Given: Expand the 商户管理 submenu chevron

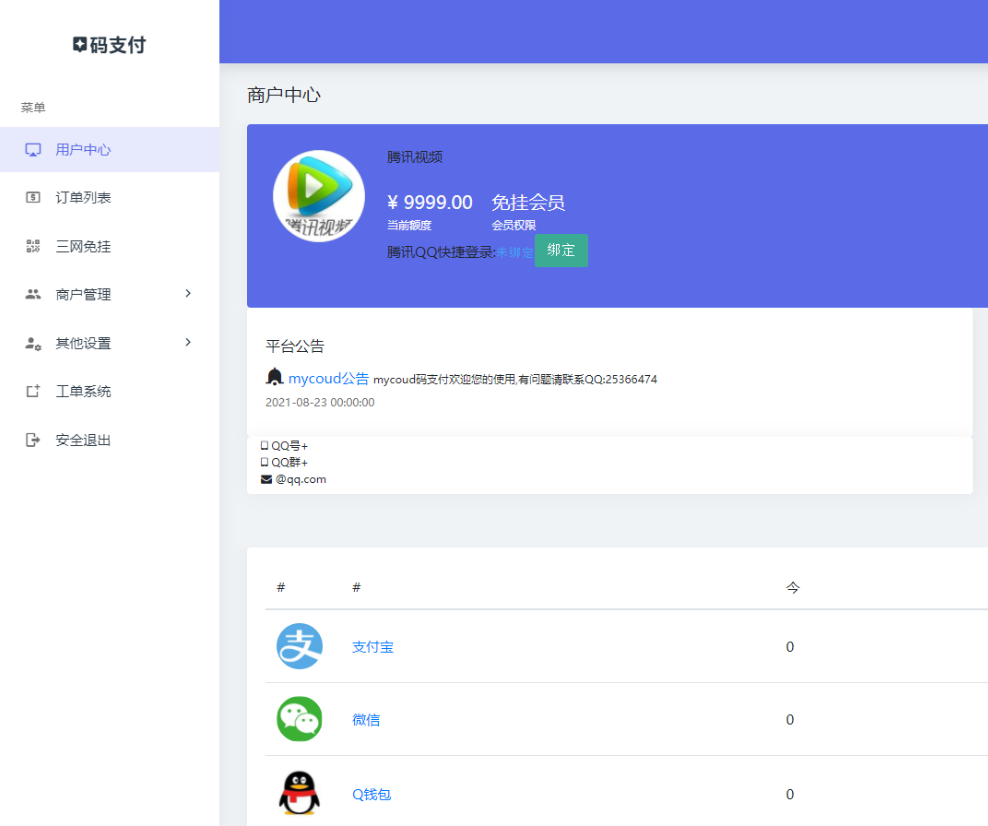Looking at the screenshot, I should [x=188, y=294].
